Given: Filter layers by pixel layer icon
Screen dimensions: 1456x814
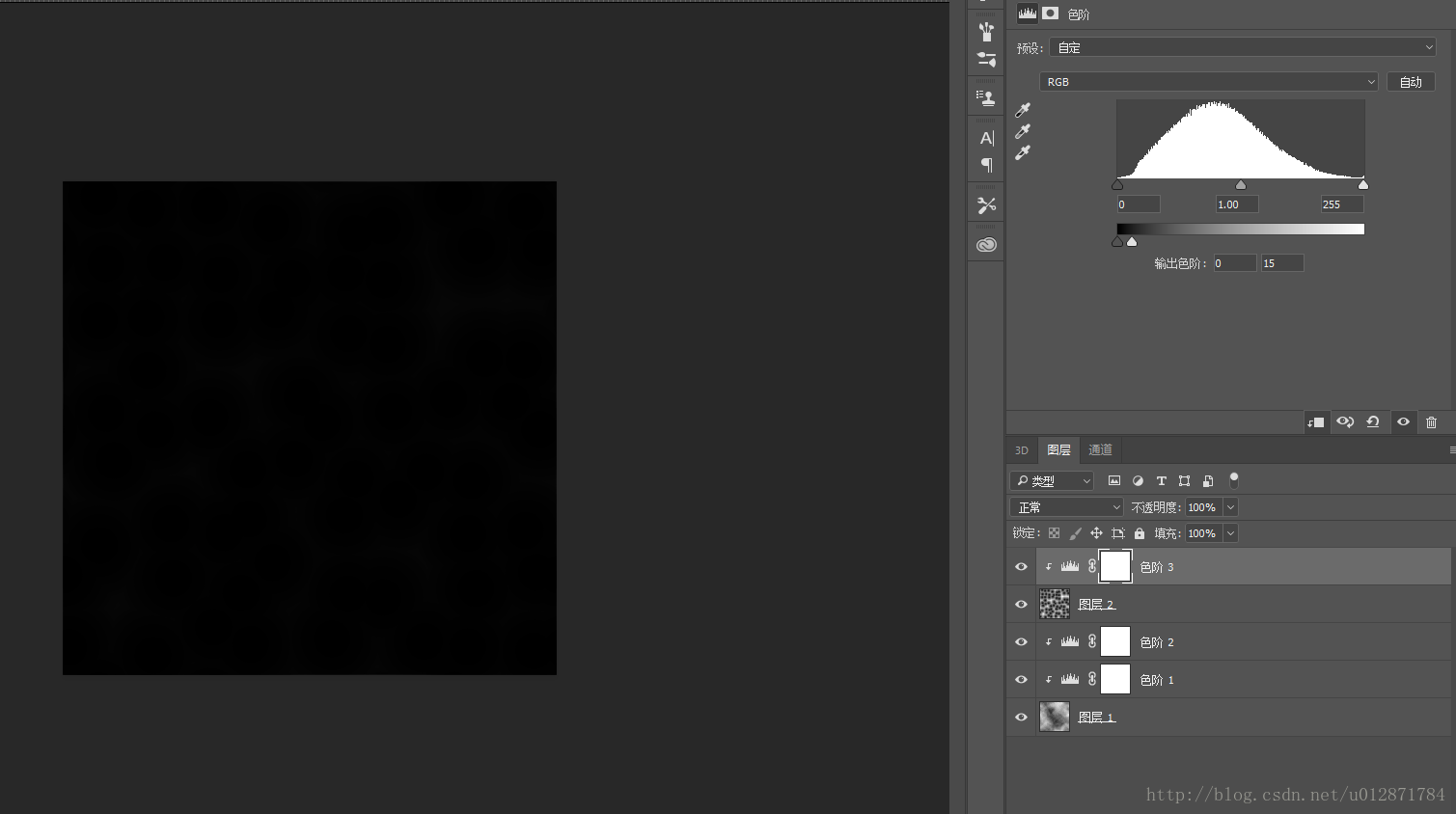Looking at the screenshot, I should pos(1114,480).
